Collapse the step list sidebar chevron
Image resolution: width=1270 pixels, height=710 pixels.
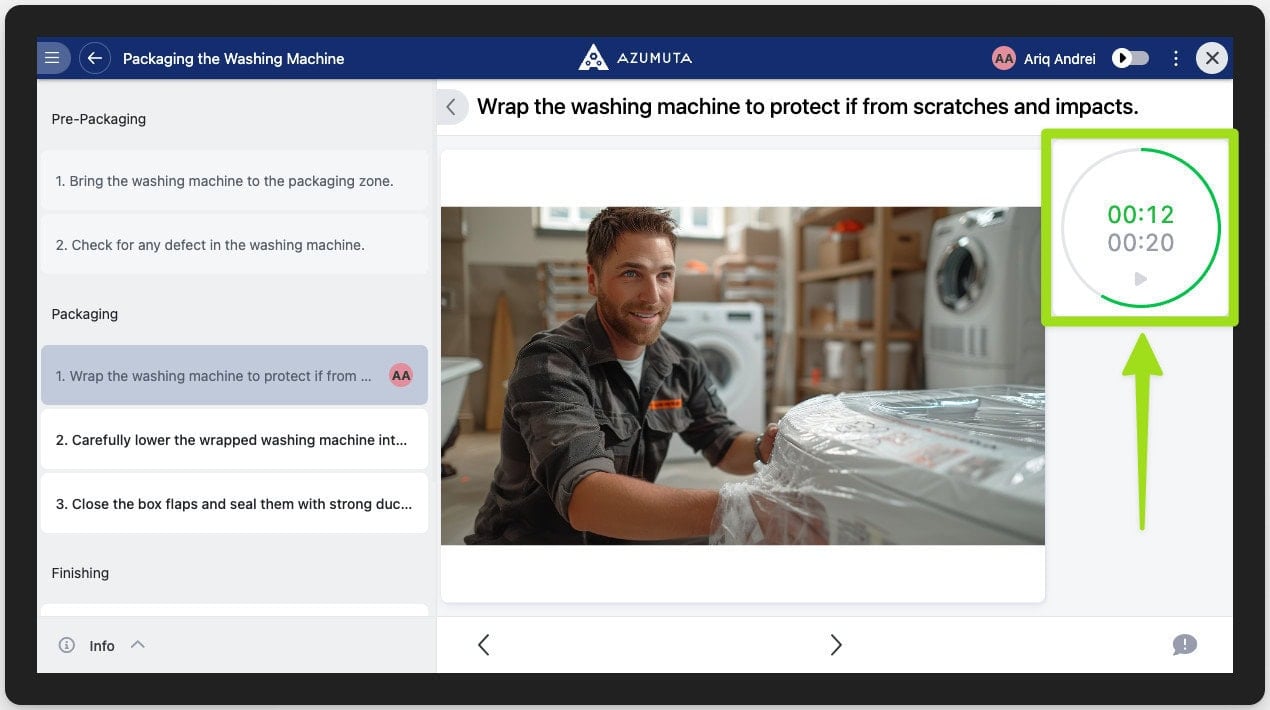(x=451, y=107)
